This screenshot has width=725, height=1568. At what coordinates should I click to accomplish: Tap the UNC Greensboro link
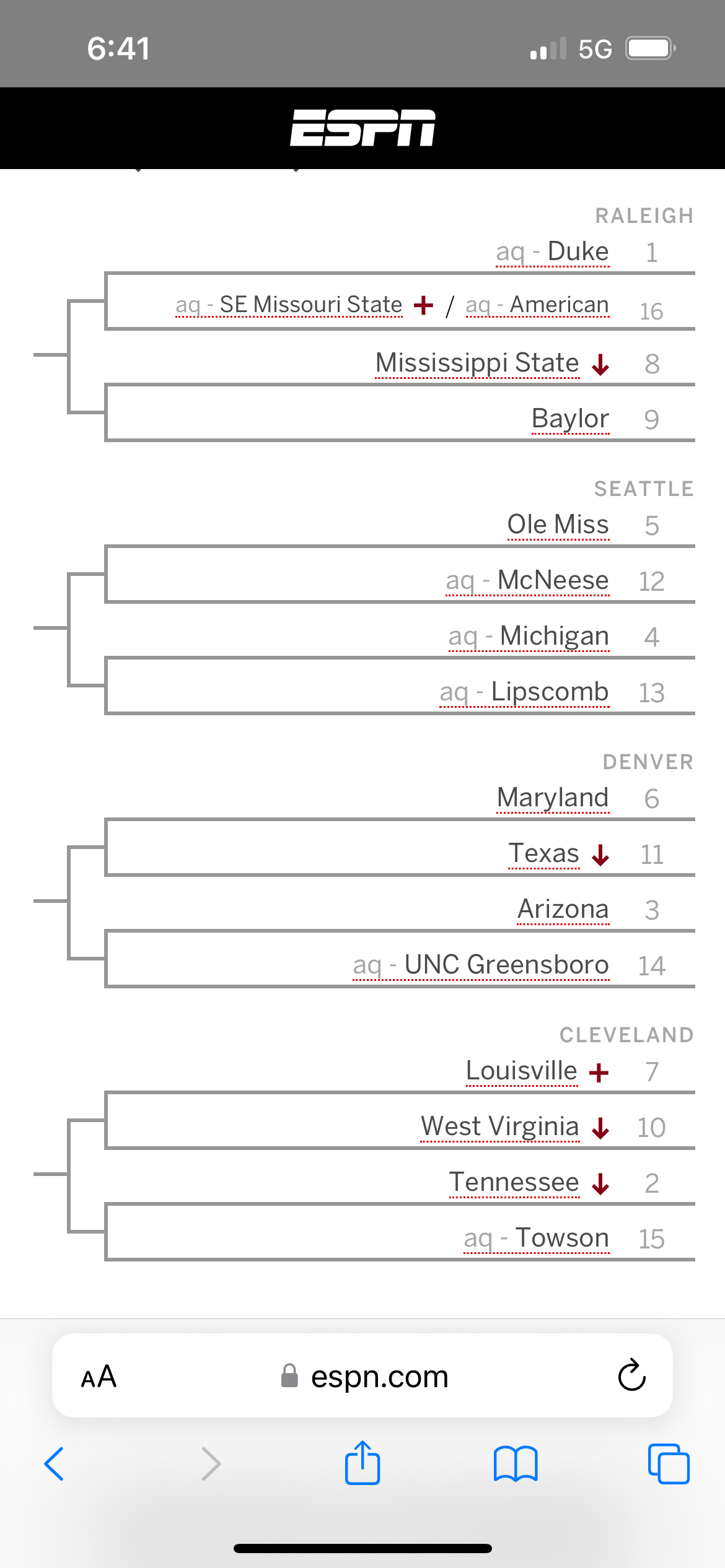coord(506,965)
